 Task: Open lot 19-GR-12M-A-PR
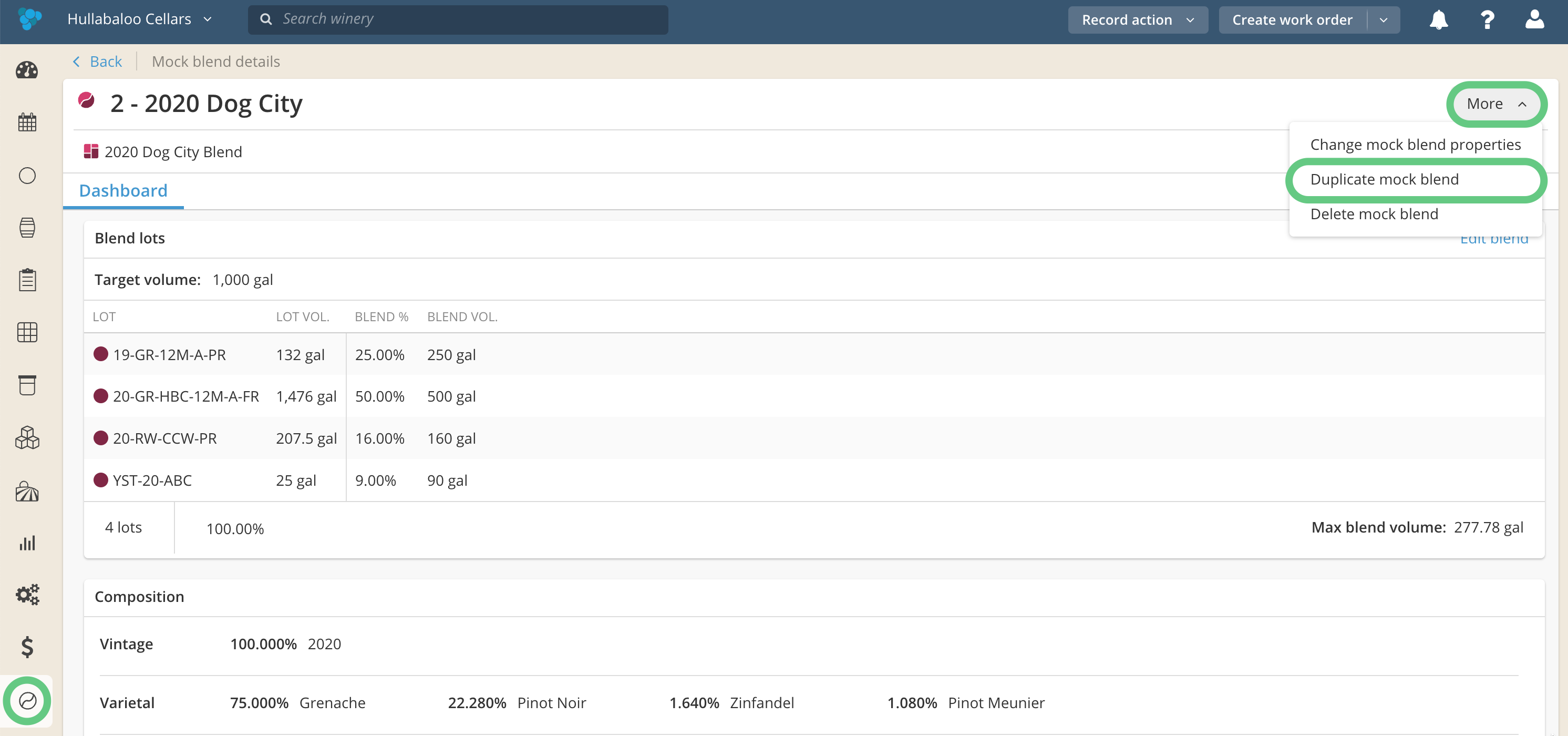tap(169, 354)
